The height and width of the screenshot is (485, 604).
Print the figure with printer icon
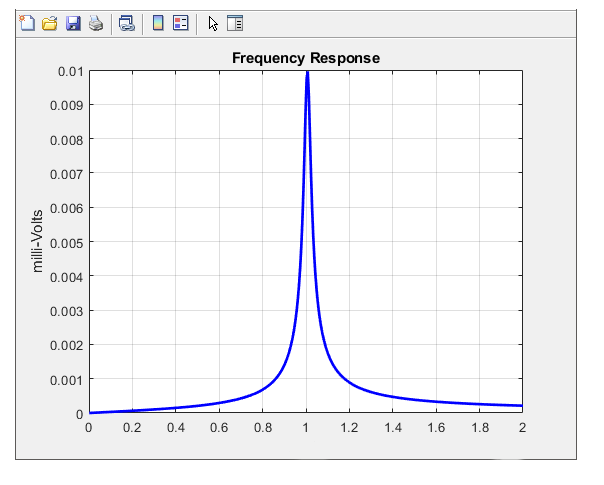96,23
